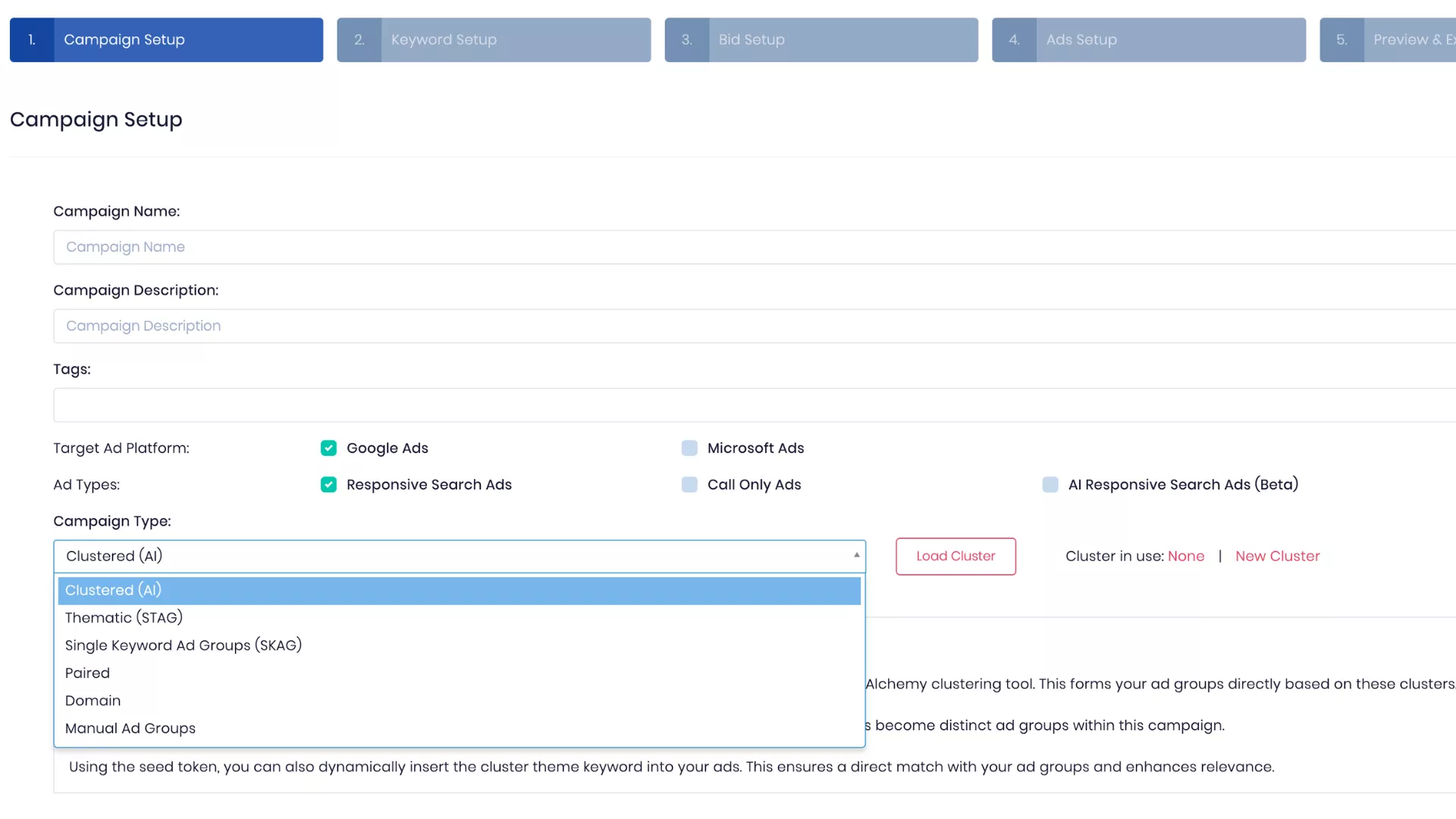This screenshot has width=1456, height=819.
Task: Pick the Paired campaign type option
Action: [x=87, y=673]
